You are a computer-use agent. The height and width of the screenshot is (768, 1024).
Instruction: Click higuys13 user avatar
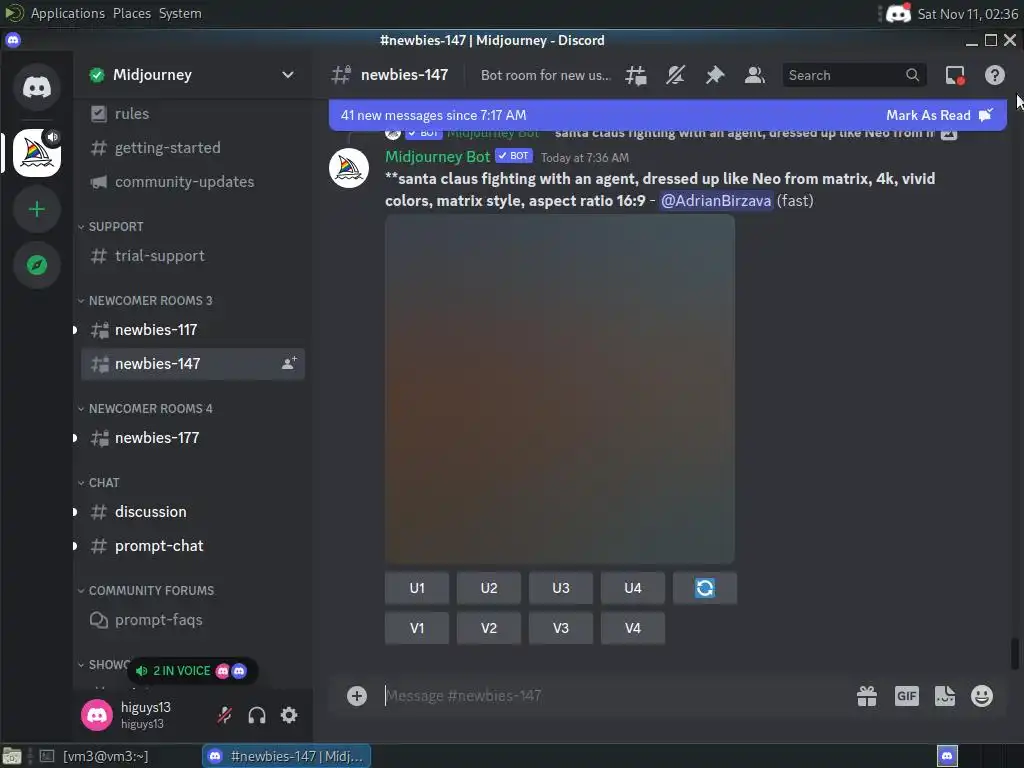point(97,714)
